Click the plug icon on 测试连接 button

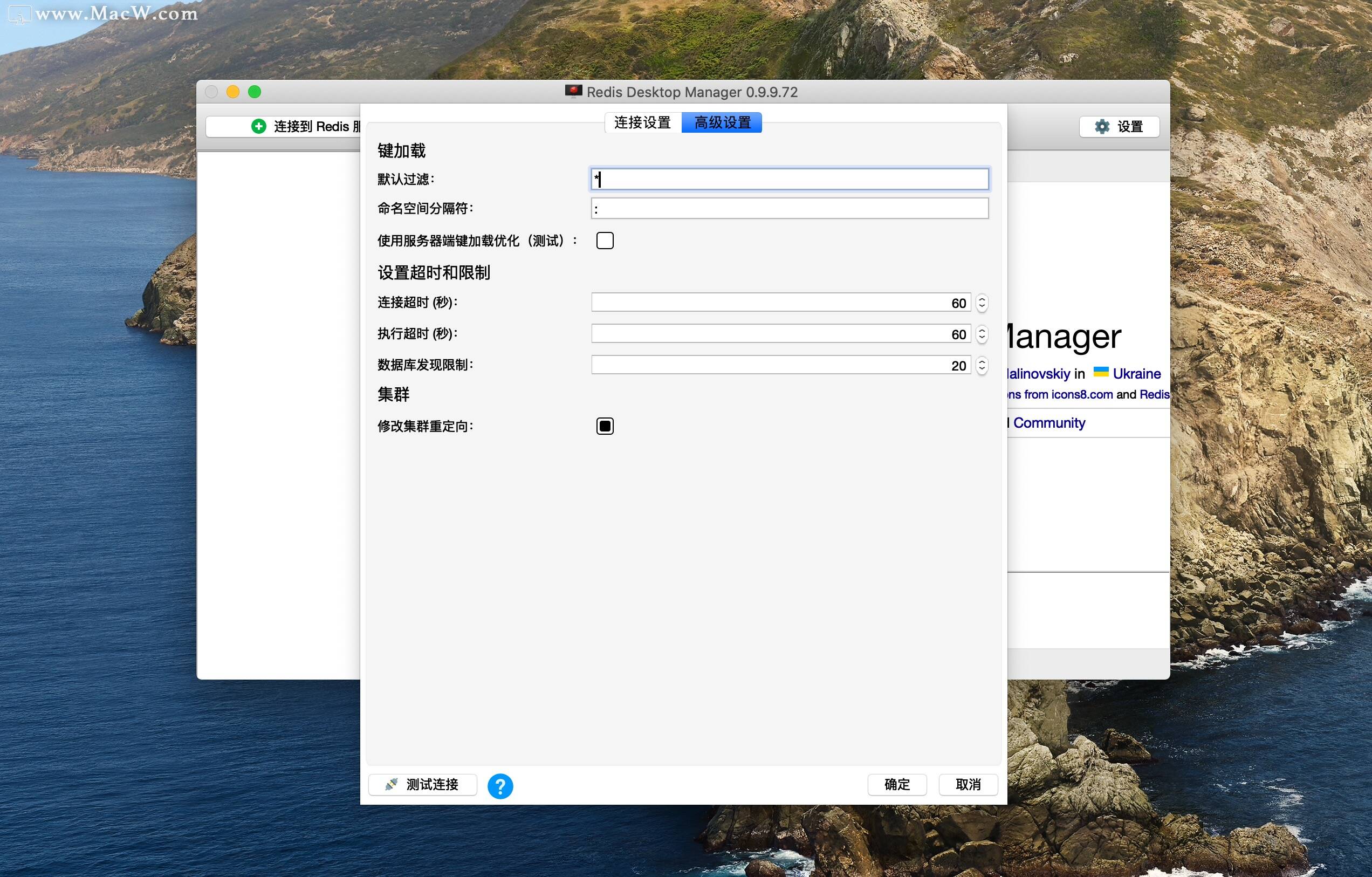click(393, 785)
